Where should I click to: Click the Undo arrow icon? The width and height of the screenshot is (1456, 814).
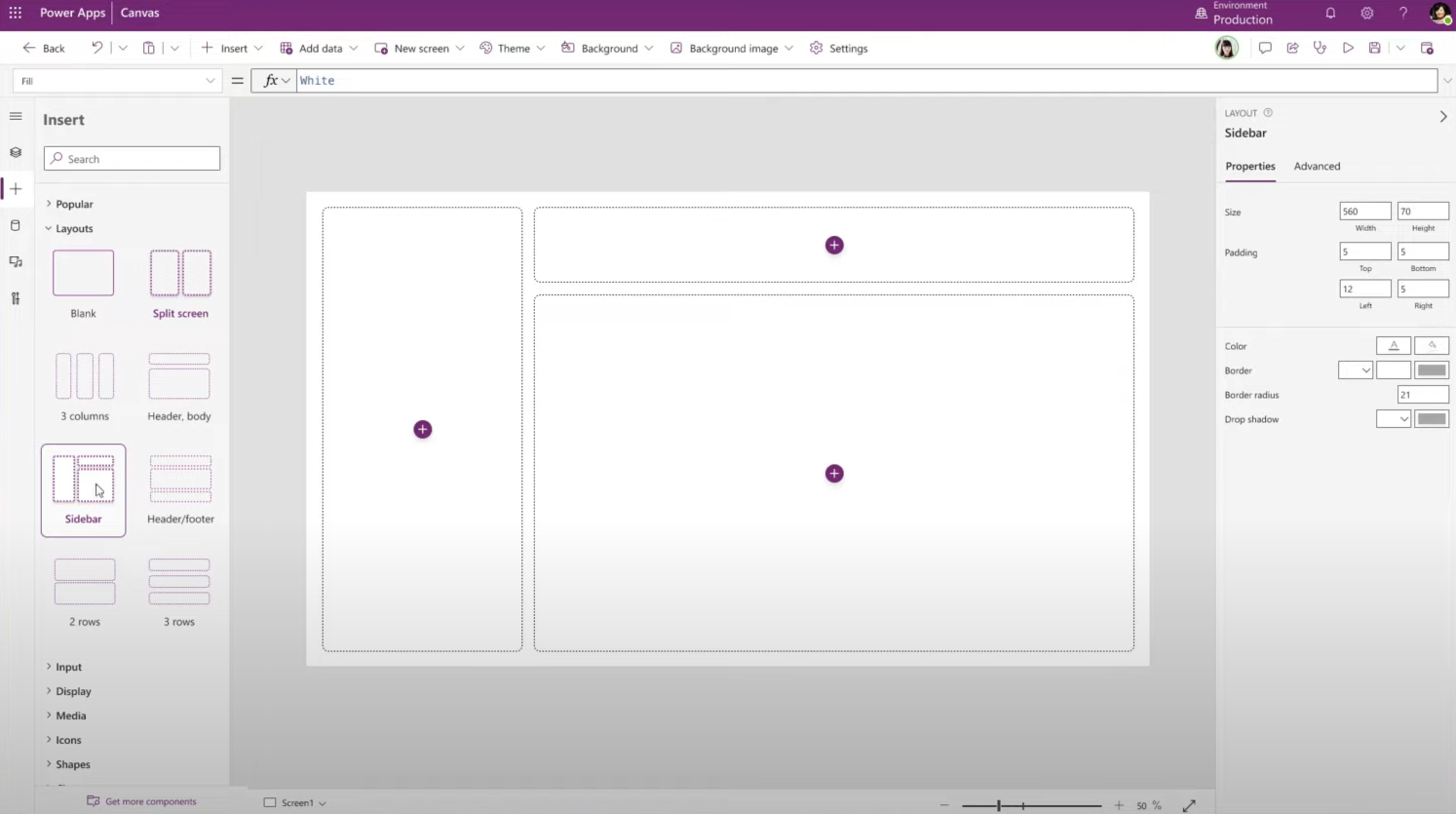coord(96,48)
